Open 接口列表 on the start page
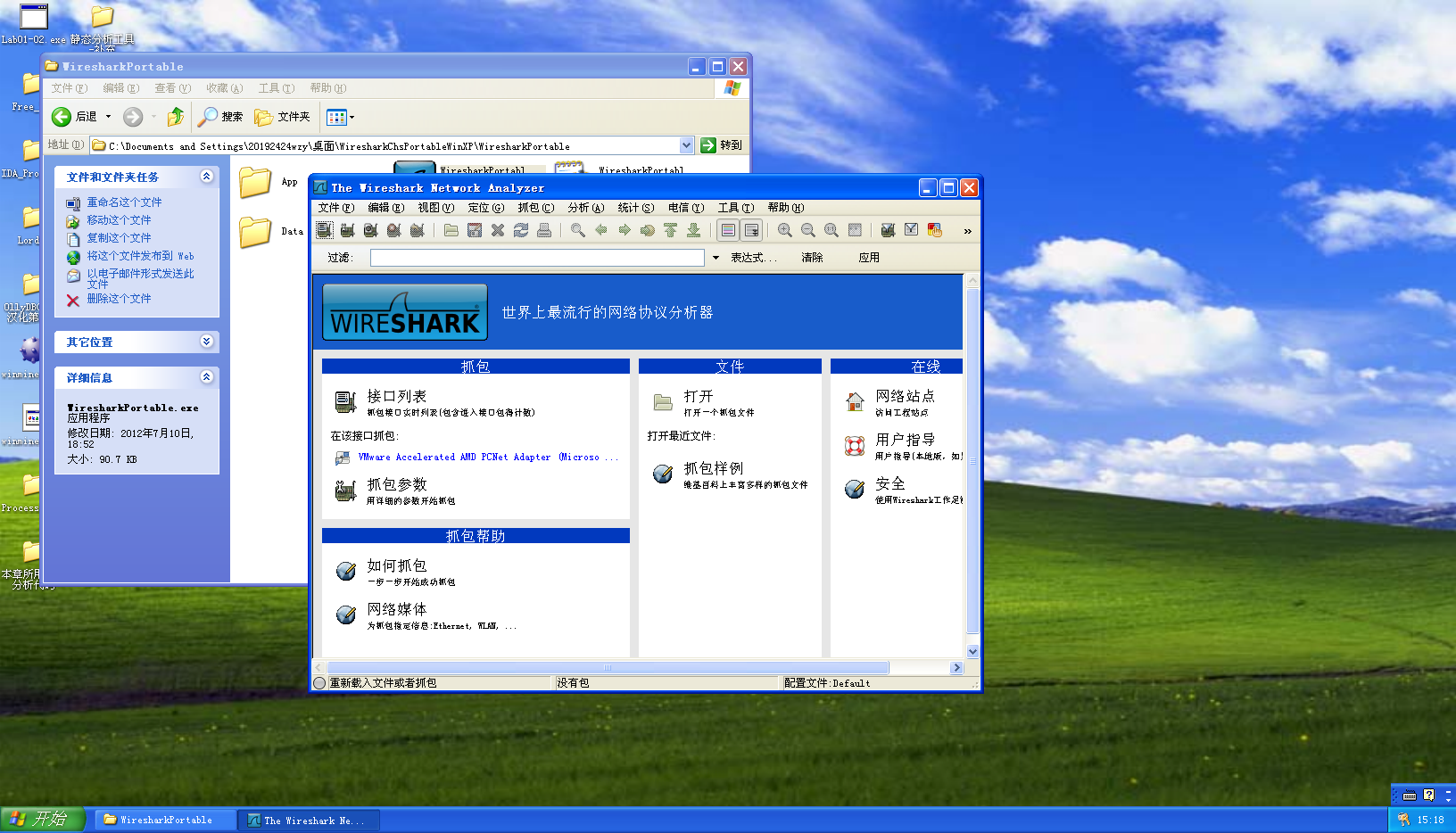The height and width of the screenshot is (833, 1456). [x=397, y=396]
